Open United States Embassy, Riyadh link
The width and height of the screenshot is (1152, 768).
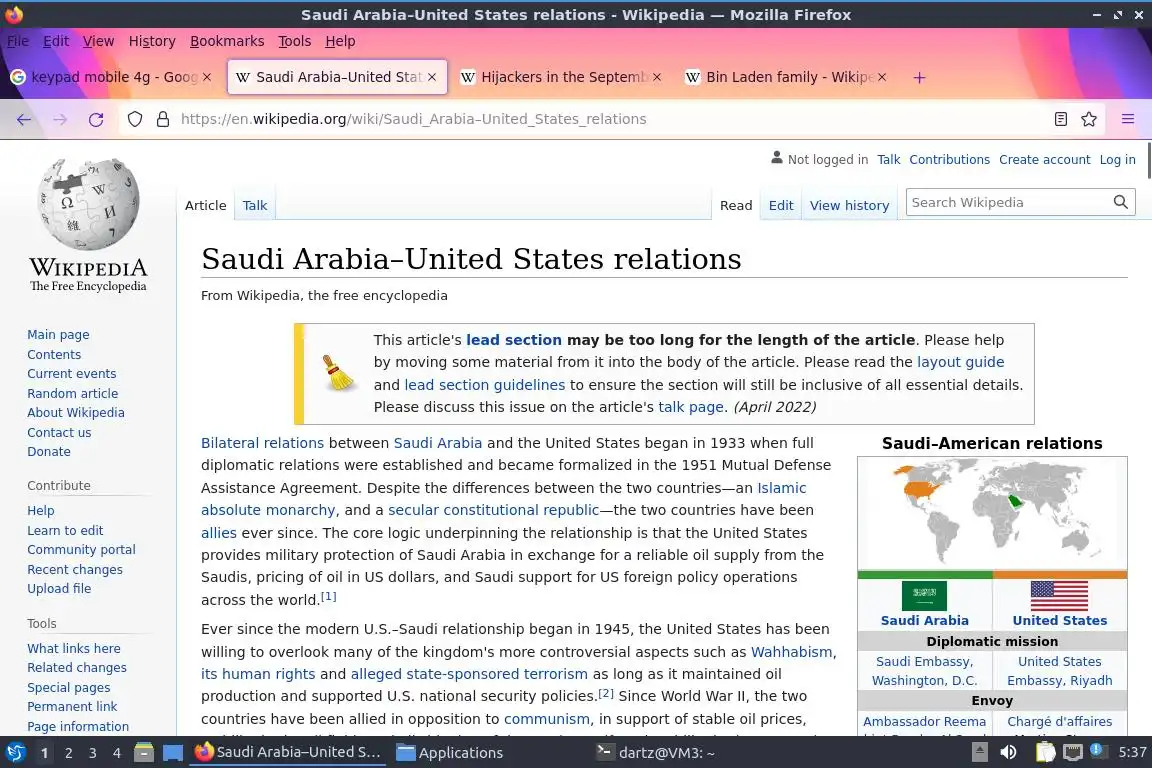[x=1059, y=671]
